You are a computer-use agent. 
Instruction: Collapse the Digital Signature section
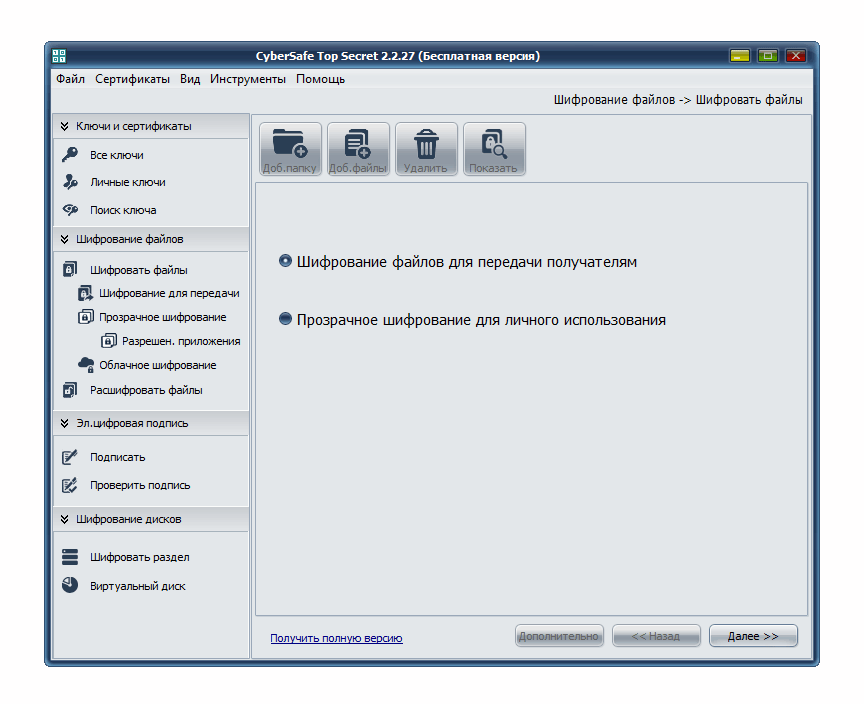pyautogui.click(x=65, y=423)
